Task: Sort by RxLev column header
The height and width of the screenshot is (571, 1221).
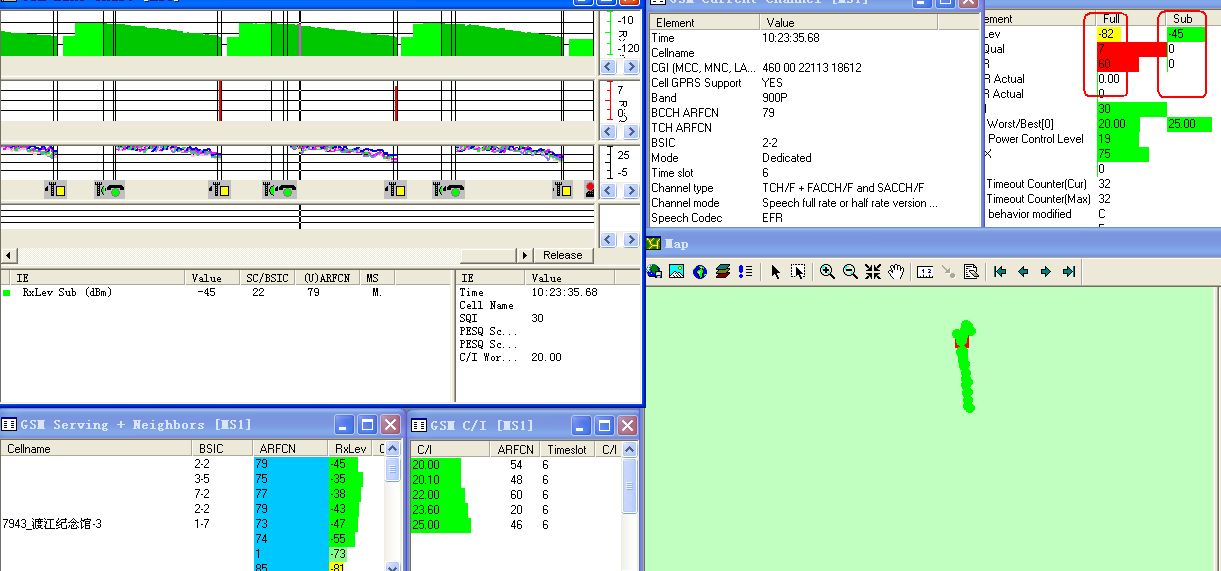Action: pos(351,449)
